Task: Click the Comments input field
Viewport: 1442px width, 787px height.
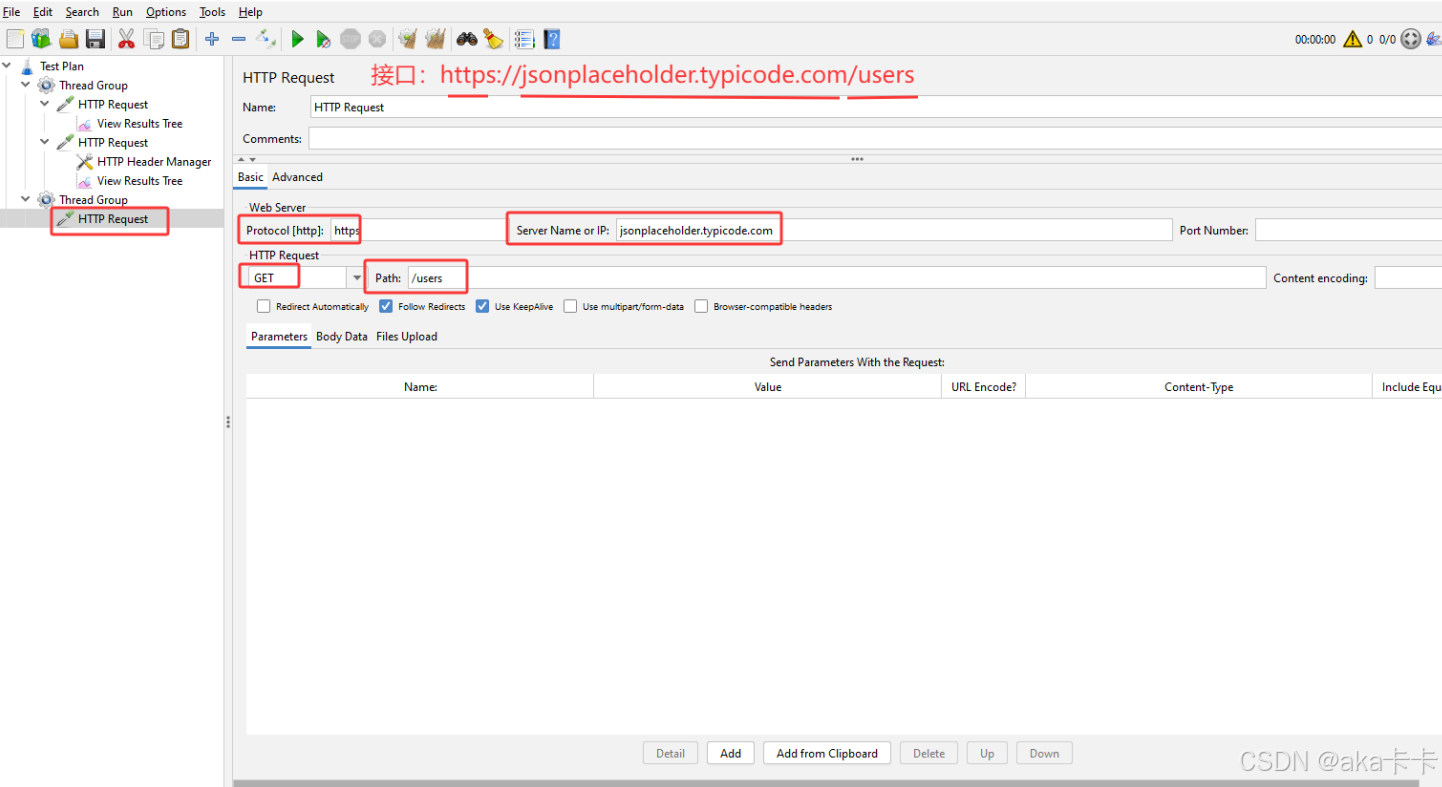Action: click(875, 139)
